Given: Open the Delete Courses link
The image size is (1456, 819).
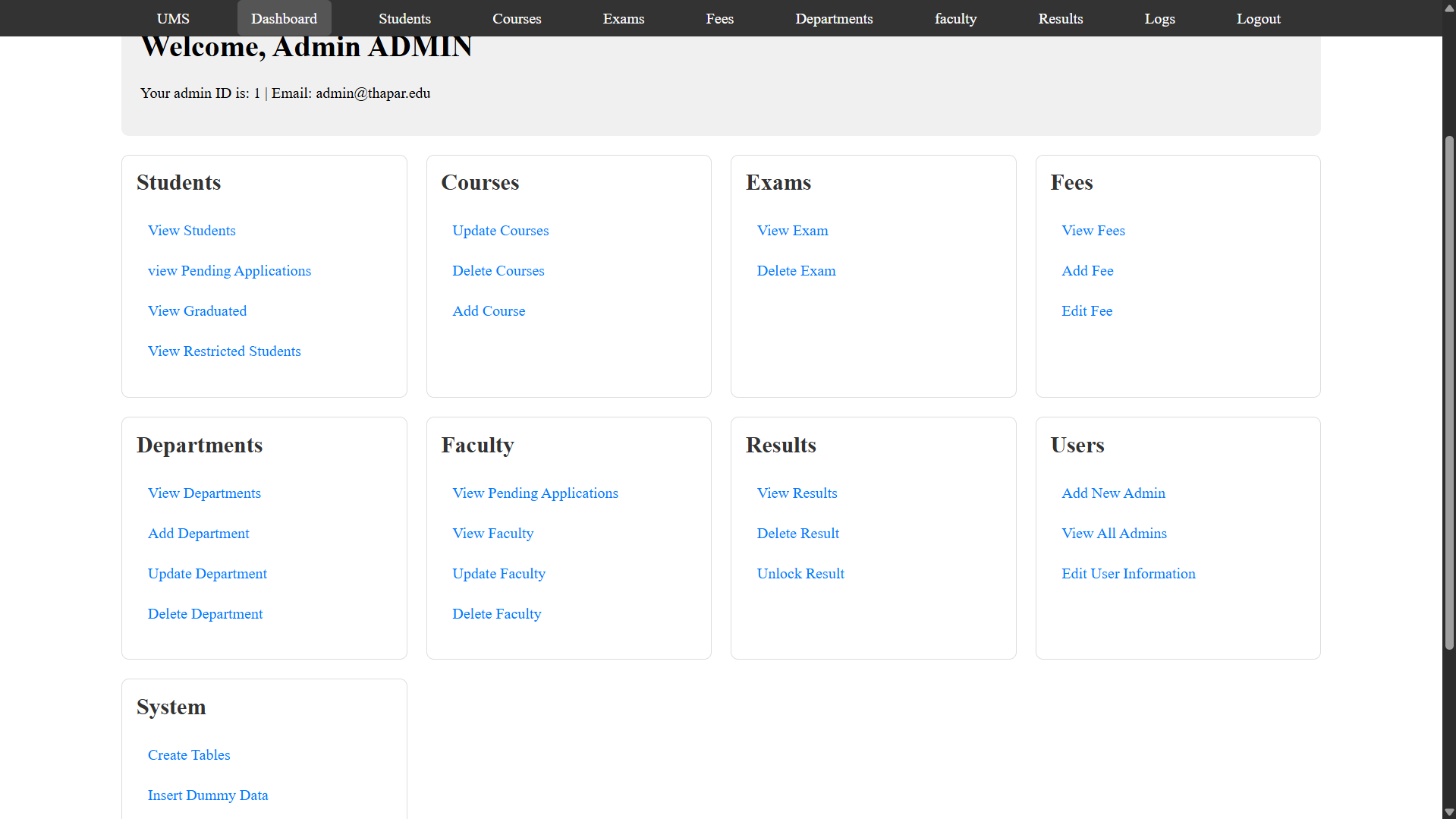Looking at the screenshot, I should [498, 270].
